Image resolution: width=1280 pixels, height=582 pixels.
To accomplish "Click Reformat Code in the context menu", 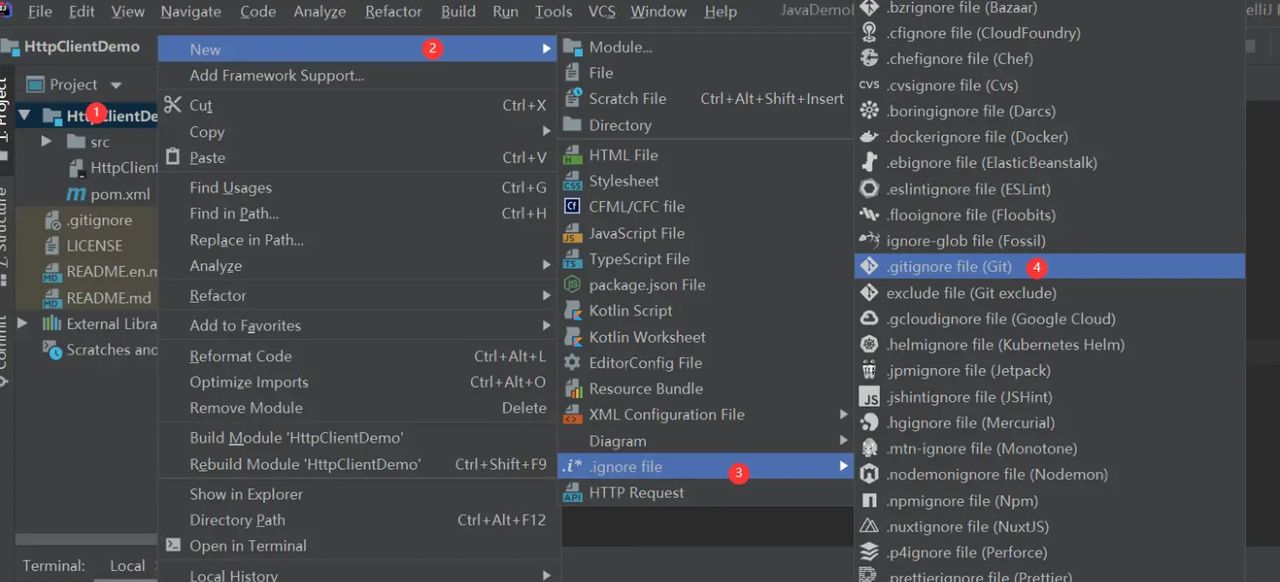I will (x=240, y=356).
